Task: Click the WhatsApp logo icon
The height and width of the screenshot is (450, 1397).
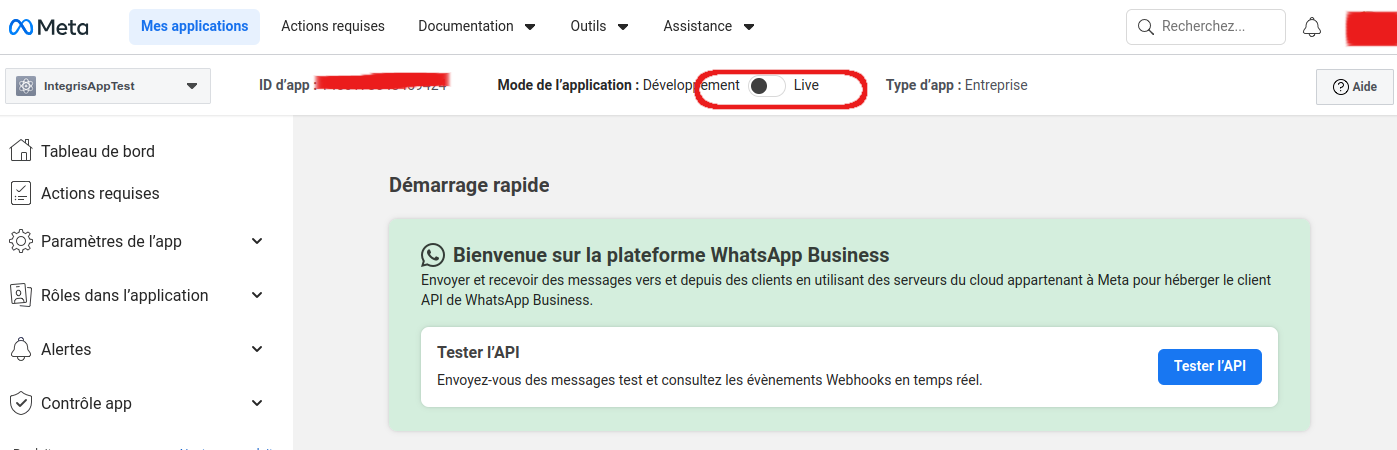Action: coord(433,255)
